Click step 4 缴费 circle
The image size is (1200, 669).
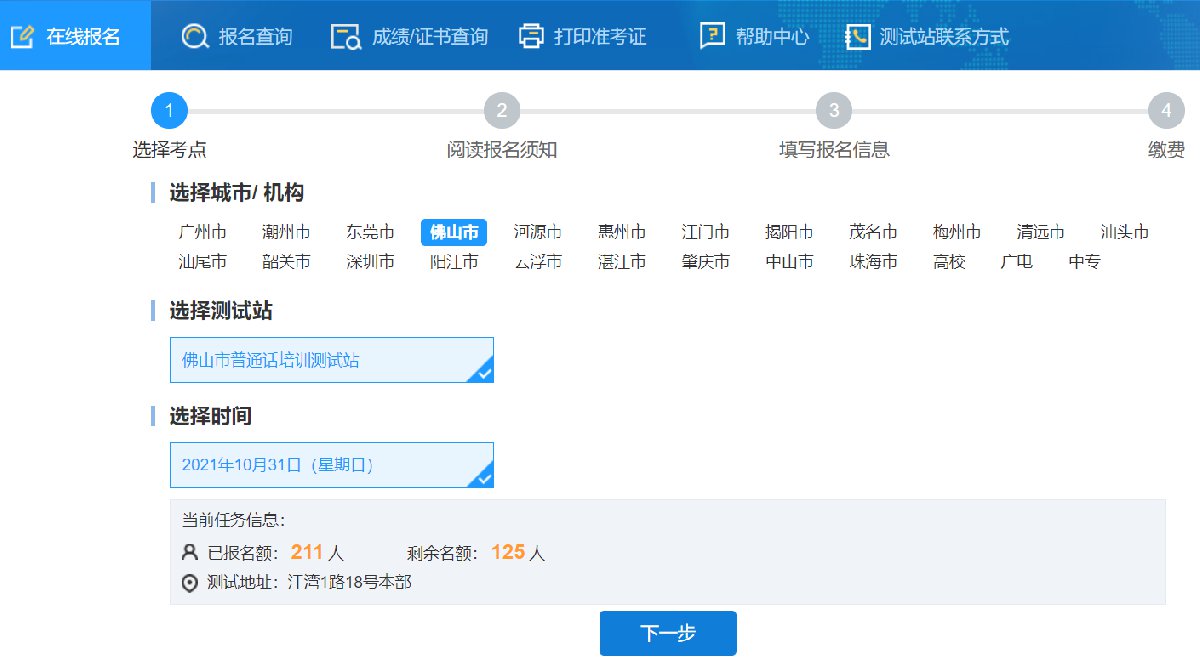(x=1166, y=111)
